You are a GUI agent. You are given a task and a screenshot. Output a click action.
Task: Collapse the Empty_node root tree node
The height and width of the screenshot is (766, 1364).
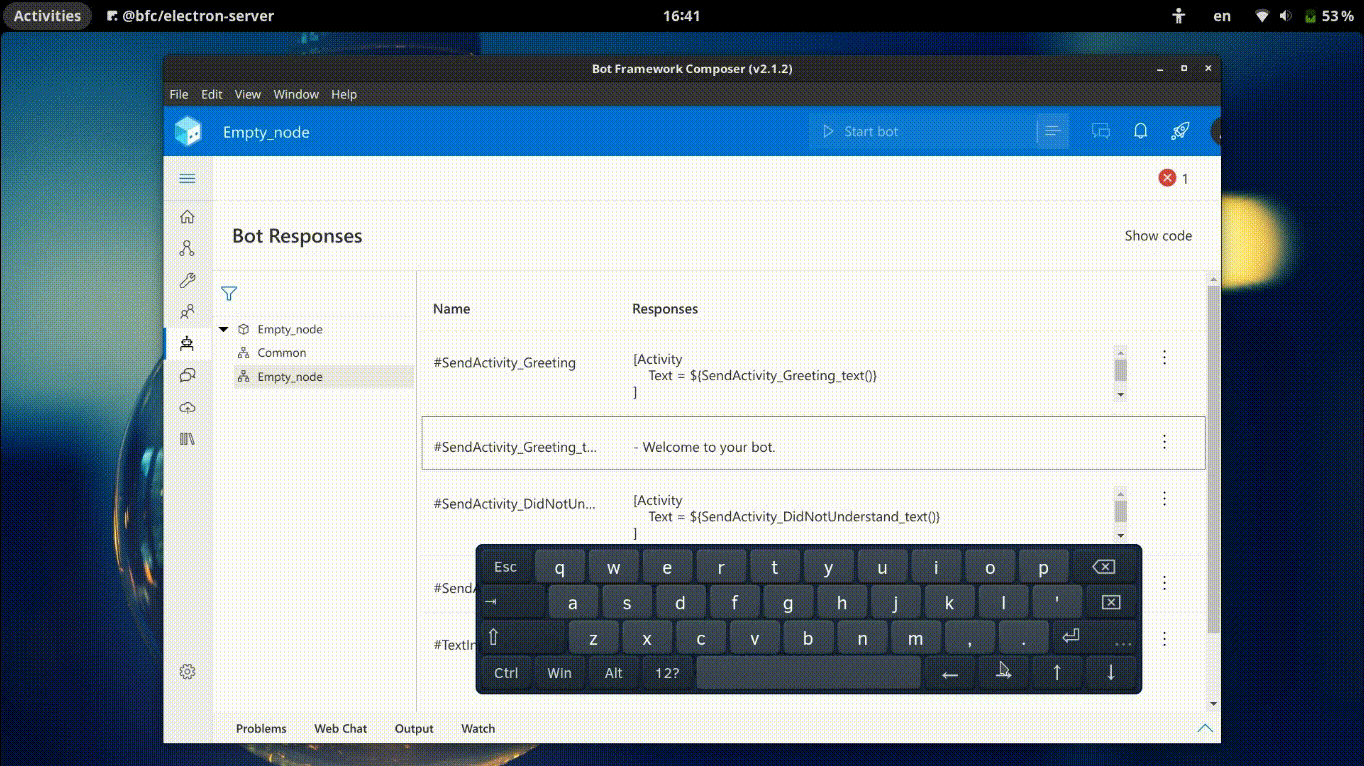[x=224, y=329]
